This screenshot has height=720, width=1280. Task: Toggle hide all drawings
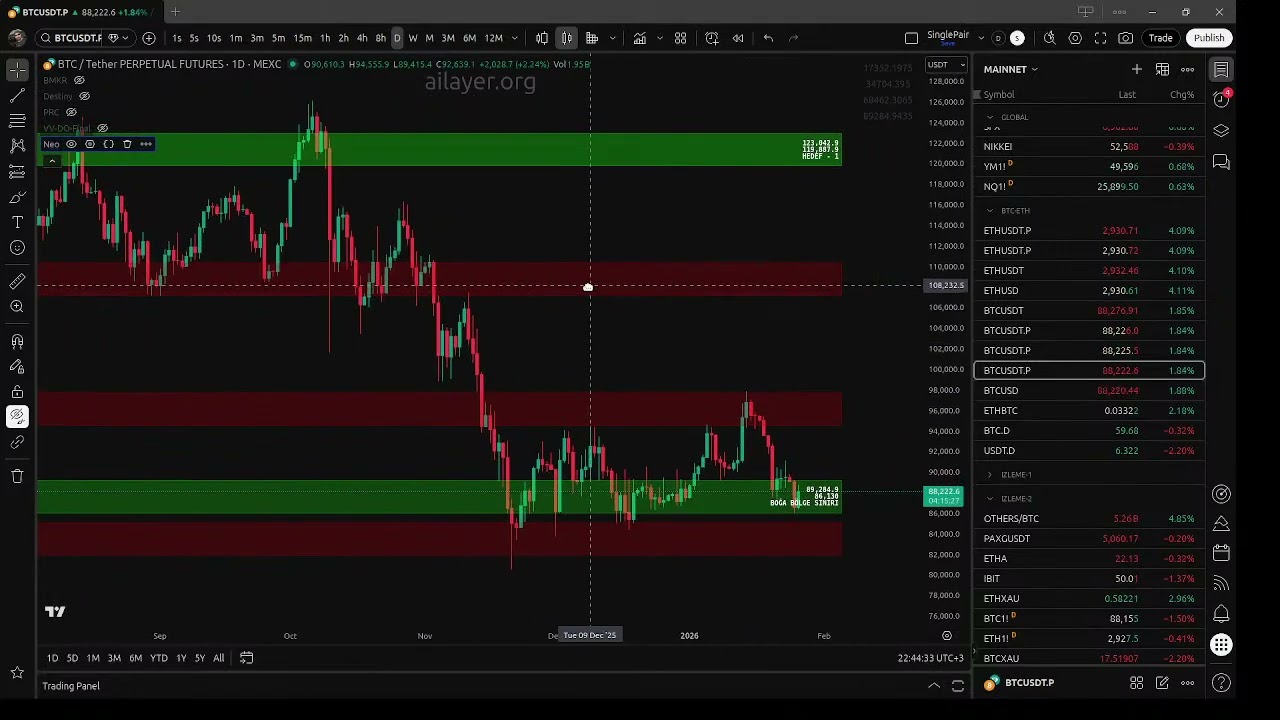click(17, 416)
